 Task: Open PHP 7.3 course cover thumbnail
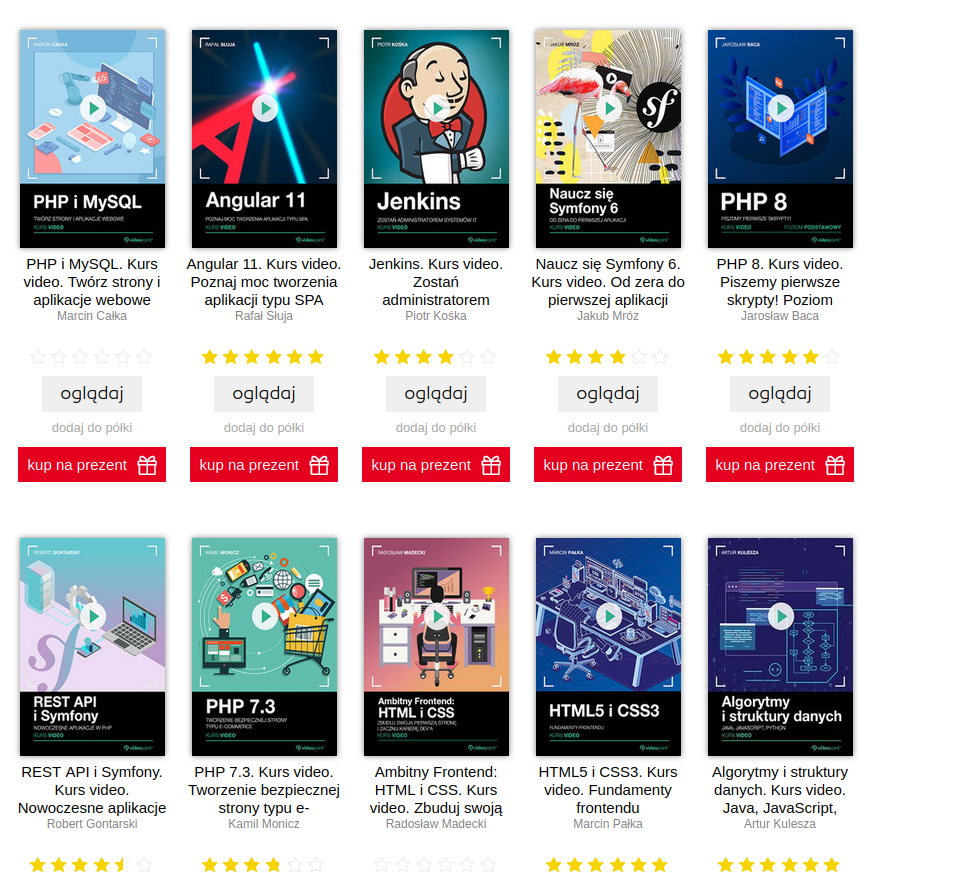coord(265,647)
